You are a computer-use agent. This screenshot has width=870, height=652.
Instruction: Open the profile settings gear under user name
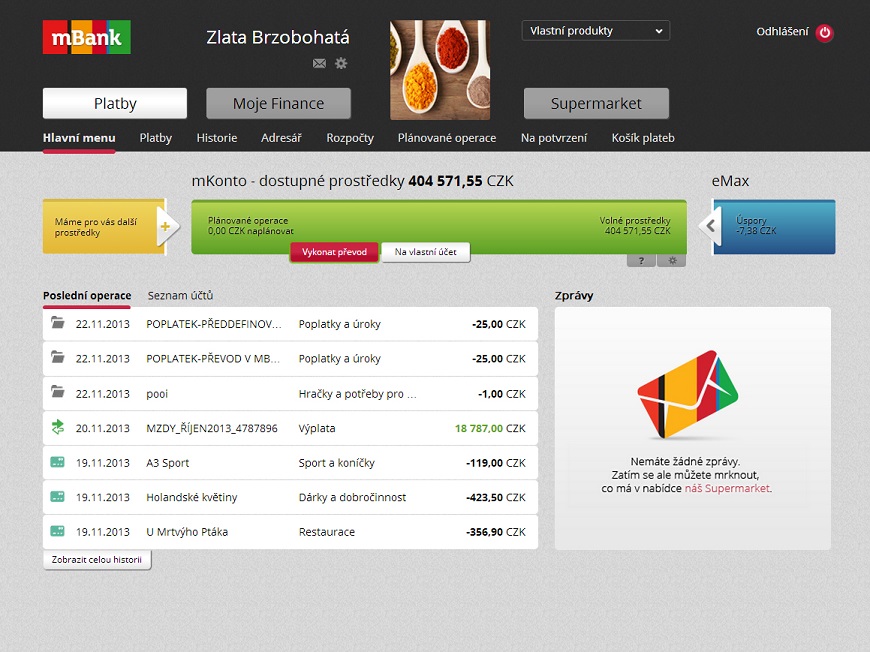click(x=341, y=63)
